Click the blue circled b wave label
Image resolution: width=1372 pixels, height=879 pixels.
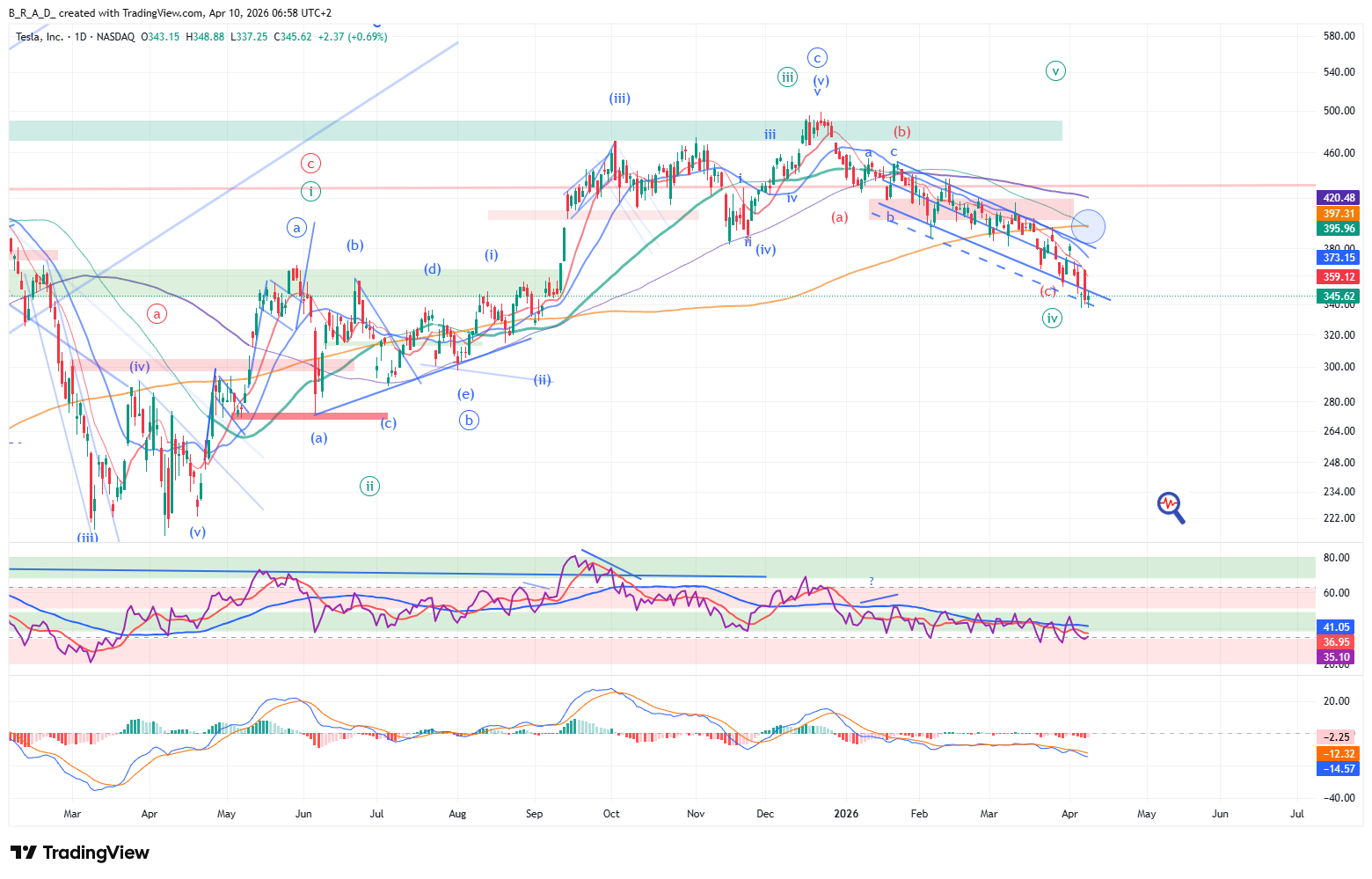tap(469, 420)
